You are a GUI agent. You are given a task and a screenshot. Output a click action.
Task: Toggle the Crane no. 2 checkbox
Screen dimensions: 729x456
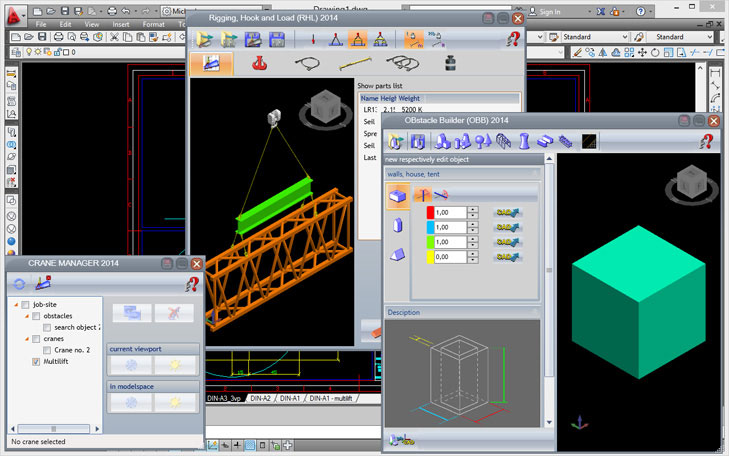[x=47, y=350]
